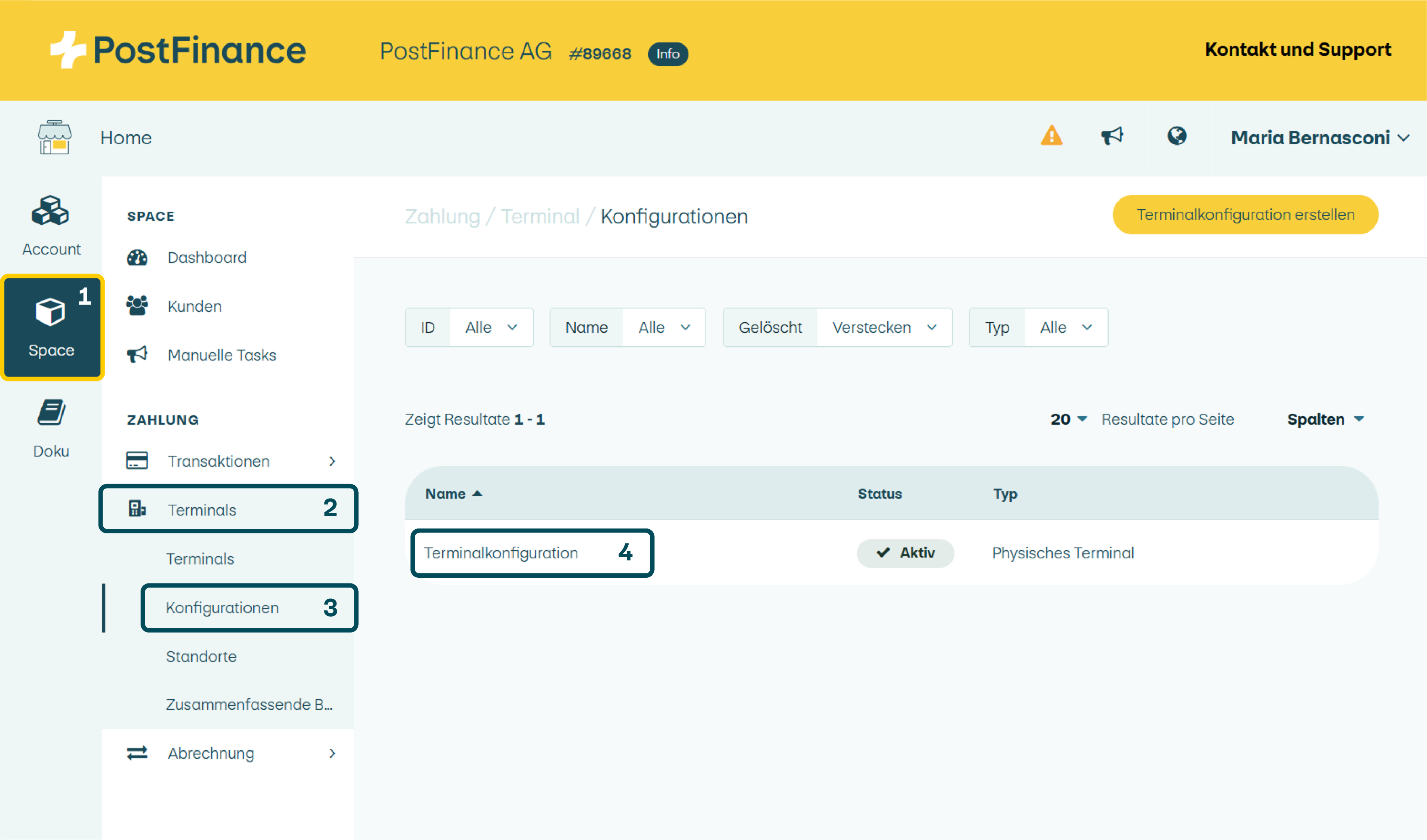The image size is (1427, 840).
Task: Change the 20 results per page dropdown
Action: [1069, 419]
